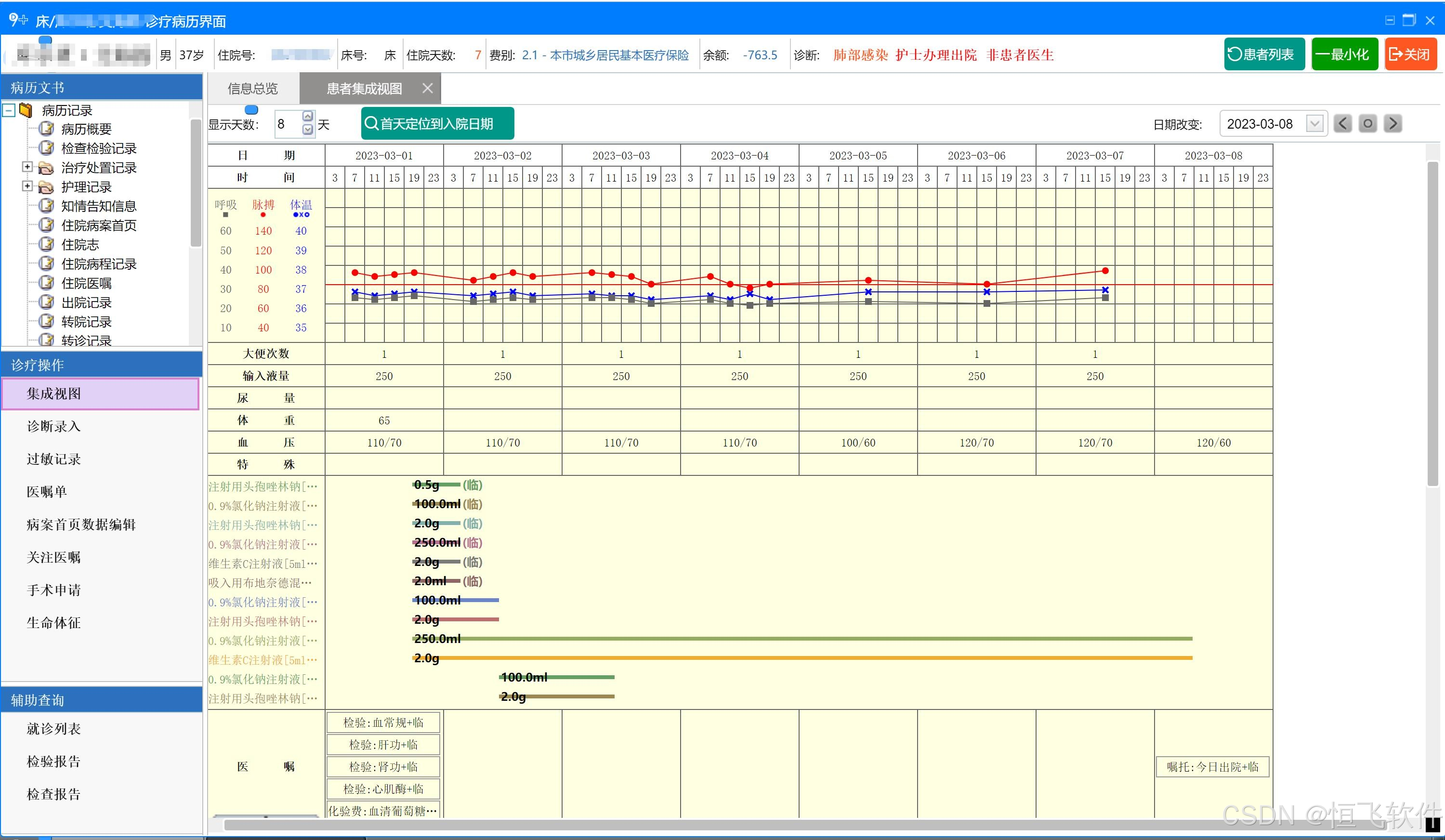Click the next date arrow button

(x=1393, y=124)
